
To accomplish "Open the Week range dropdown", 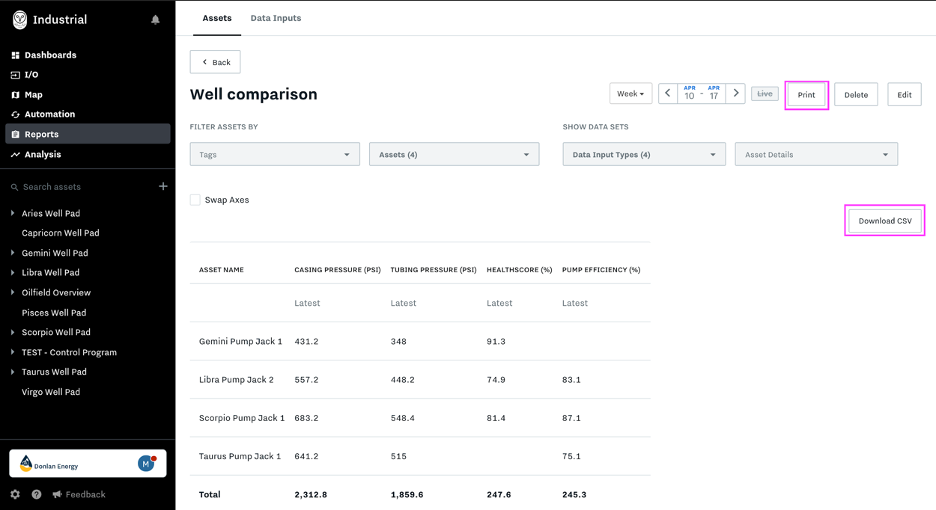I will 630,94.
